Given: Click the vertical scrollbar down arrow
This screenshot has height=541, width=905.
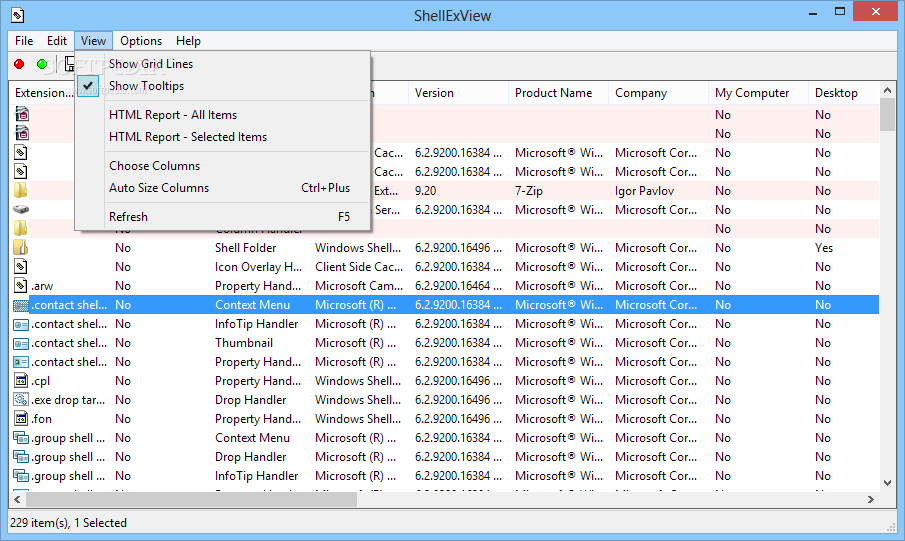Looking at the screenshot, I should (x=888, y=483).
